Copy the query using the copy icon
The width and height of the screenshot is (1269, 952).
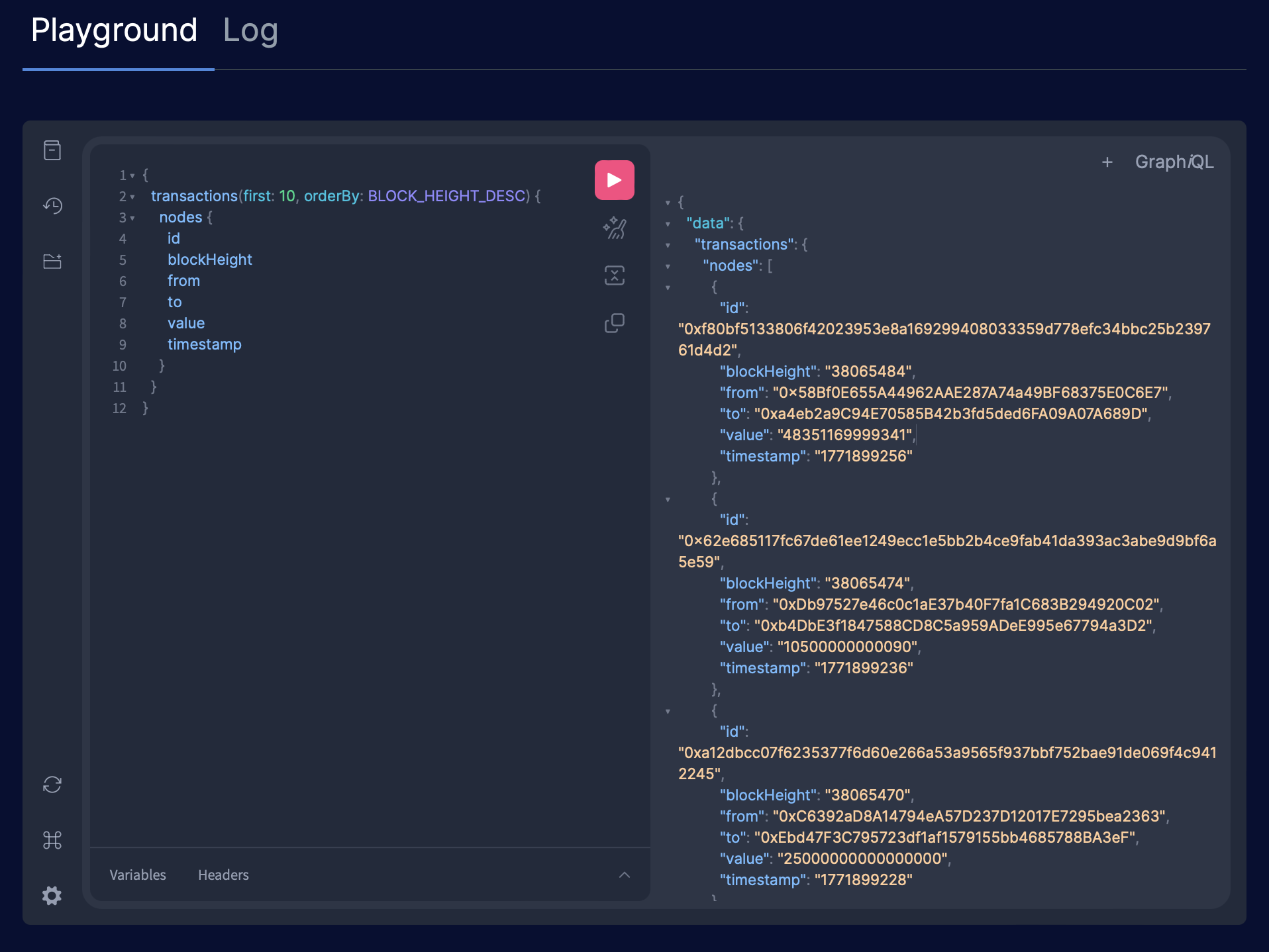tap(614, 323)
